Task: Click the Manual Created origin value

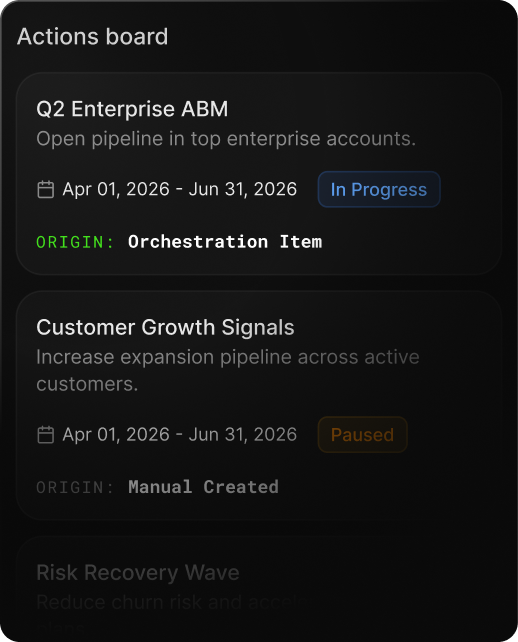Action: (x=203, y=487)
